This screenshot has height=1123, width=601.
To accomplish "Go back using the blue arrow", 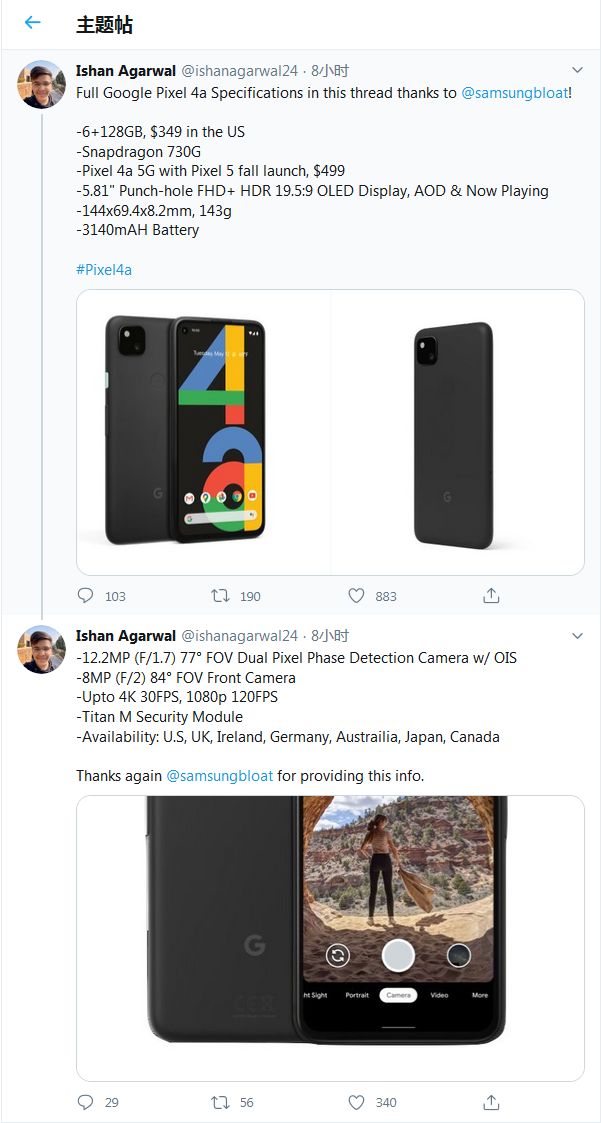I will click(32, 23).
